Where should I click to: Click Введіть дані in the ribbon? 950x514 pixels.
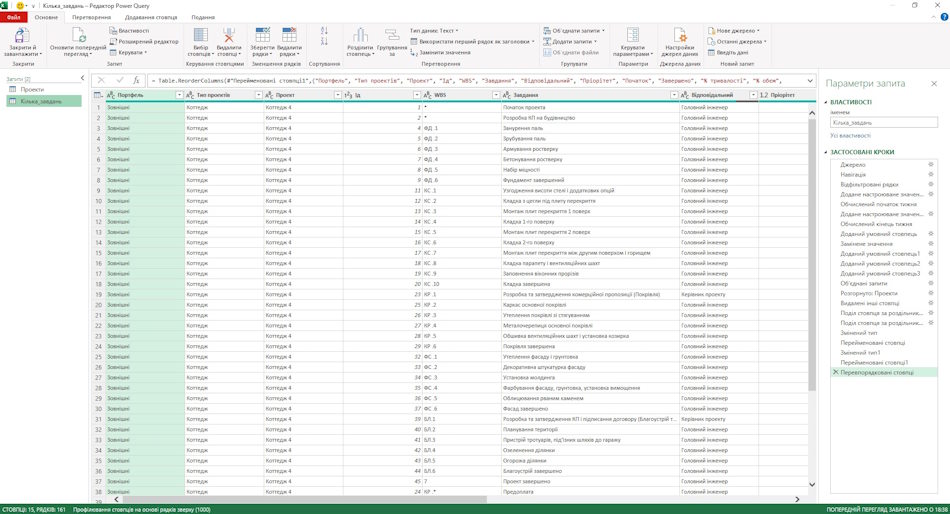coord(728,52)
